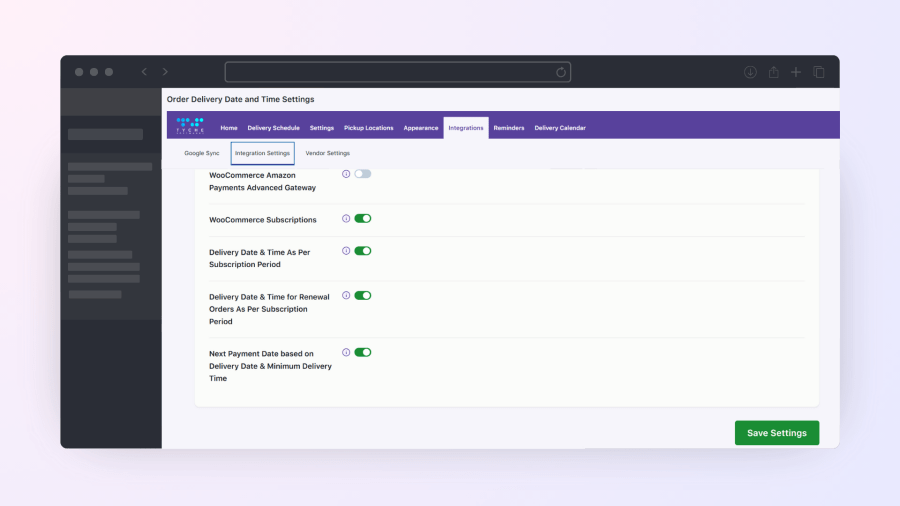This screenshot has height=506, width=900.
Task: Click the Tyche logo icon
Action: pos(190,127)
